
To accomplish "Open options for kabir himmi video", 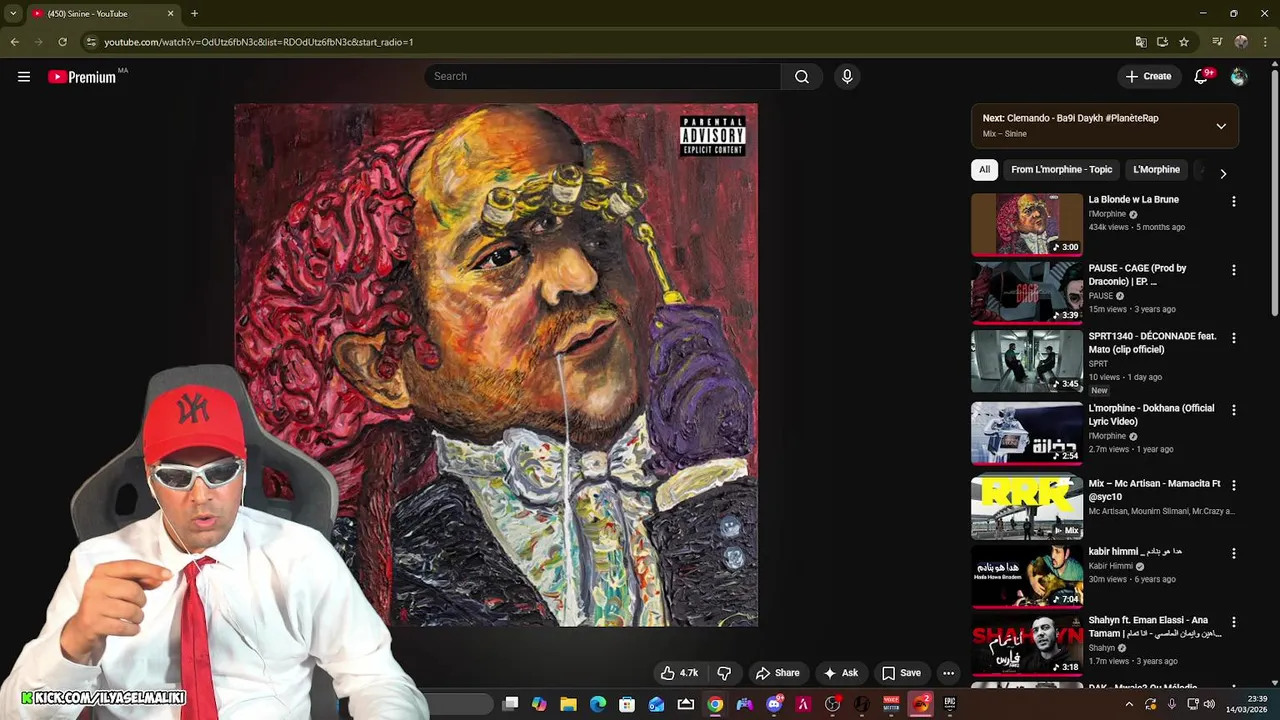I will pos(1233,553).
